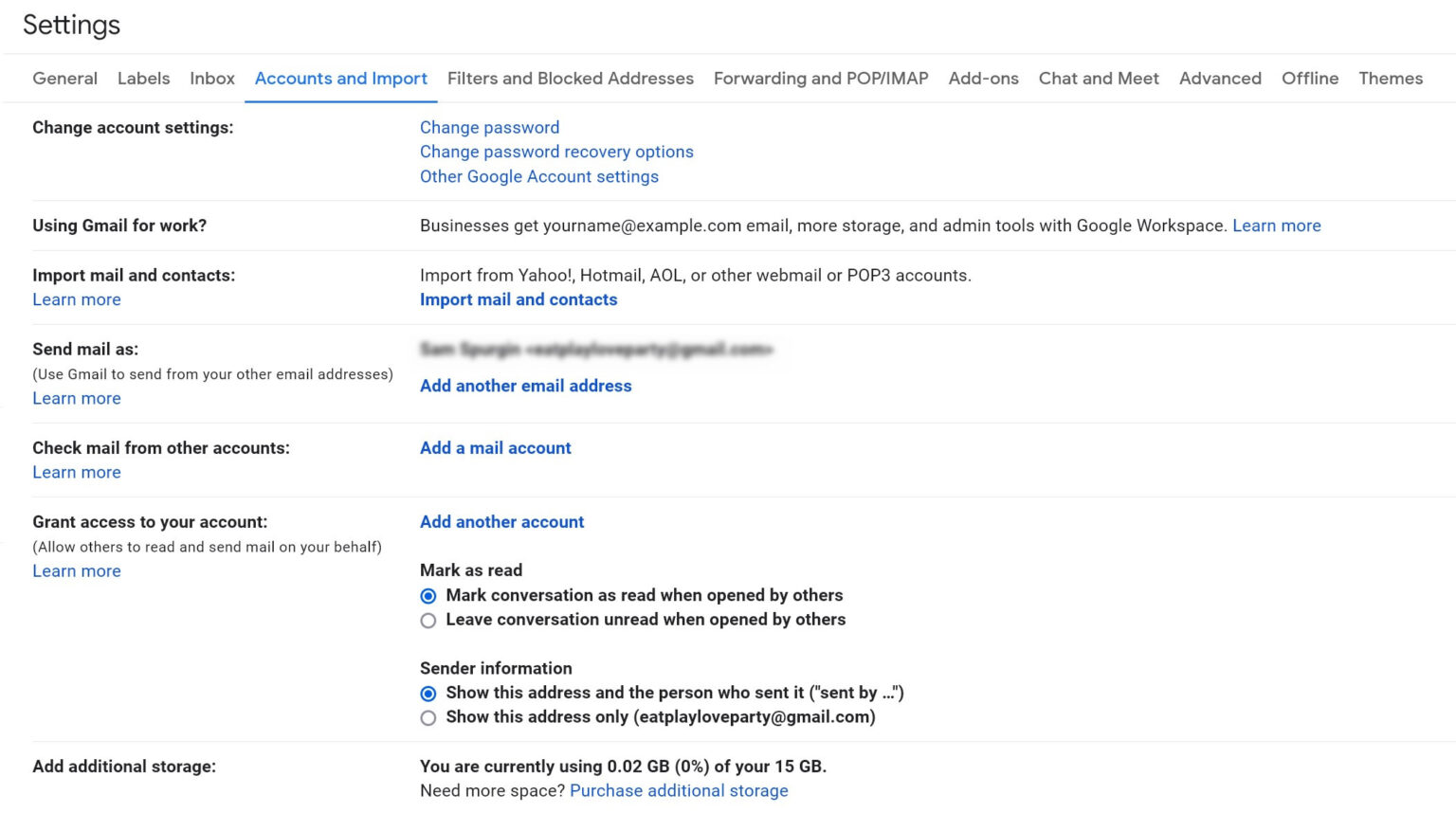This screenshot has width=1456, height=831.
Task: Click Add a mail account
Action: (495, 447)
